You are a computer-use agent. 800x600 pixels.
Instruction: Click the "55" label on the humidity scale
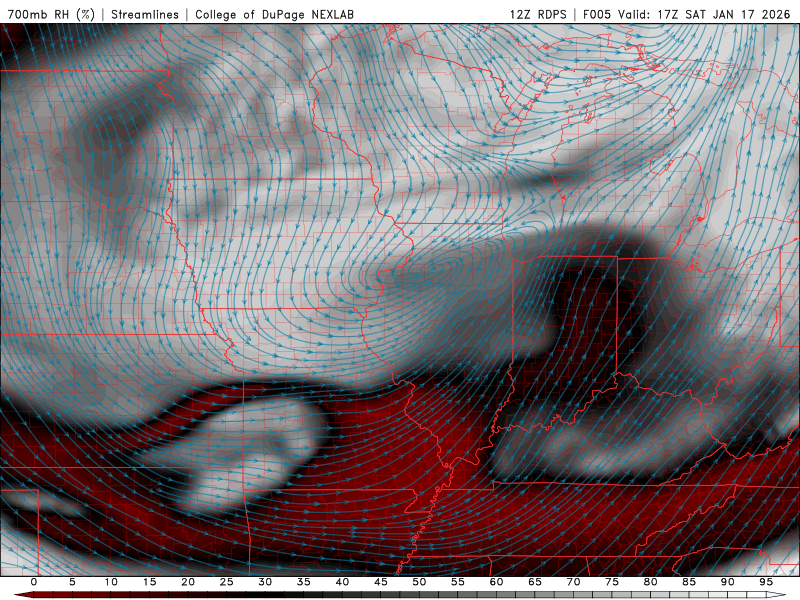pyautogui.click(x=458, y=582)
